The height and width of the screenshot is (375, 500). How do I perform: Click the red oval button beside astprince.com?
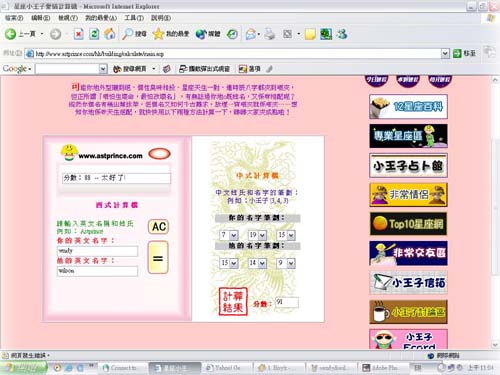tap(159, 154)
